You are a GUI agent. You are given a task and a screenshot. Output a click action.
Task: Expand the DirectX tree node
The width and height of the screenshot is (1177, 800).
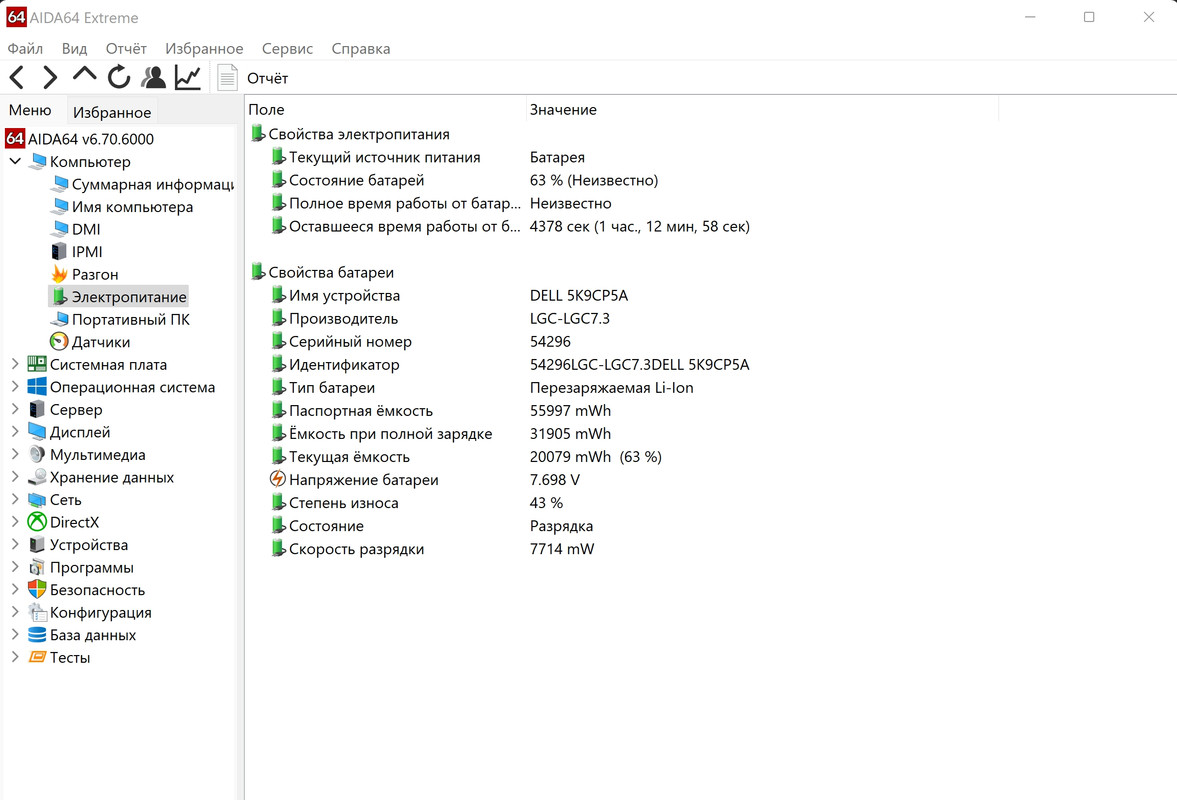coord(15,522)
